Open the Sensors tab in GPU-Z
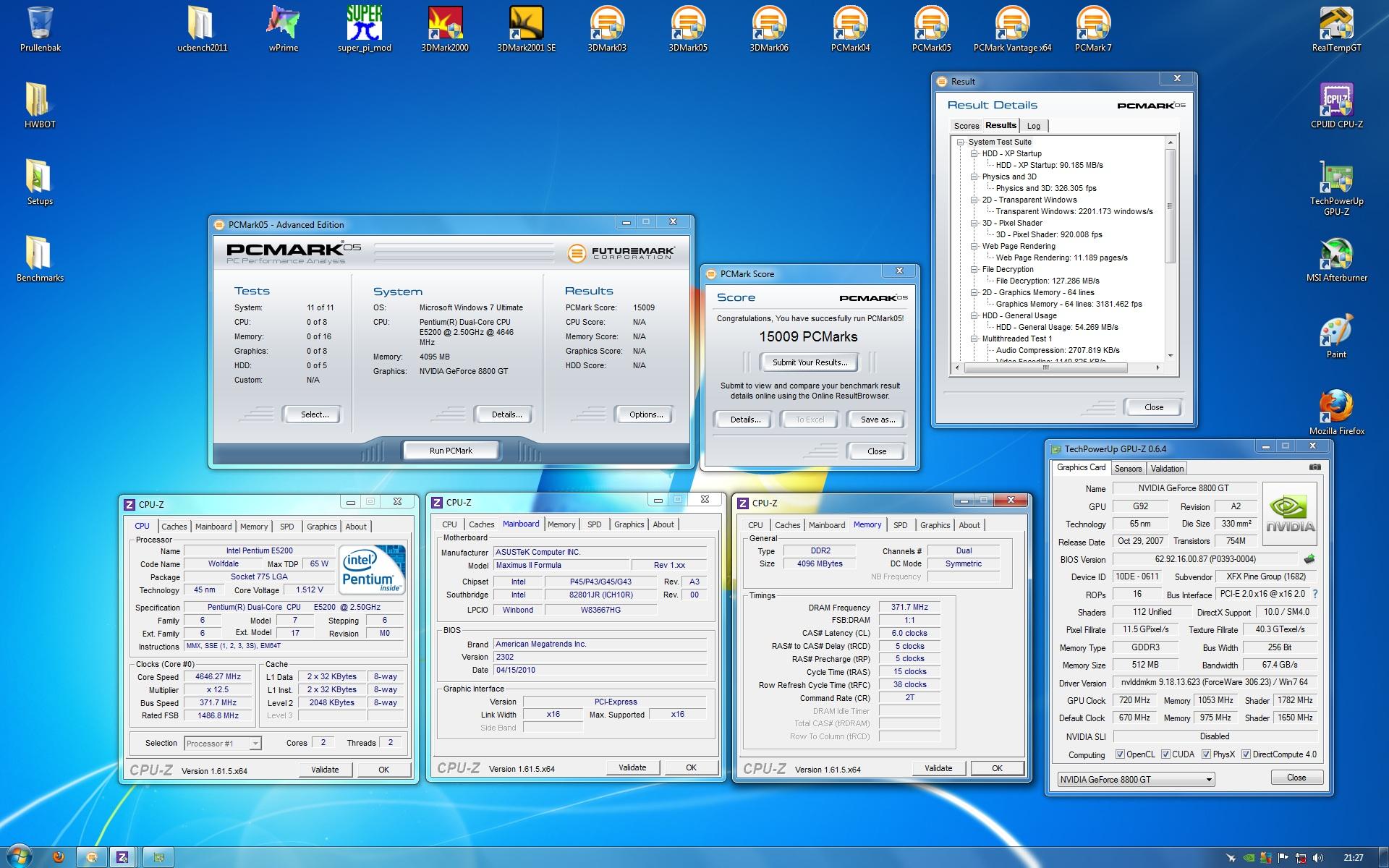 [1128, 469]
